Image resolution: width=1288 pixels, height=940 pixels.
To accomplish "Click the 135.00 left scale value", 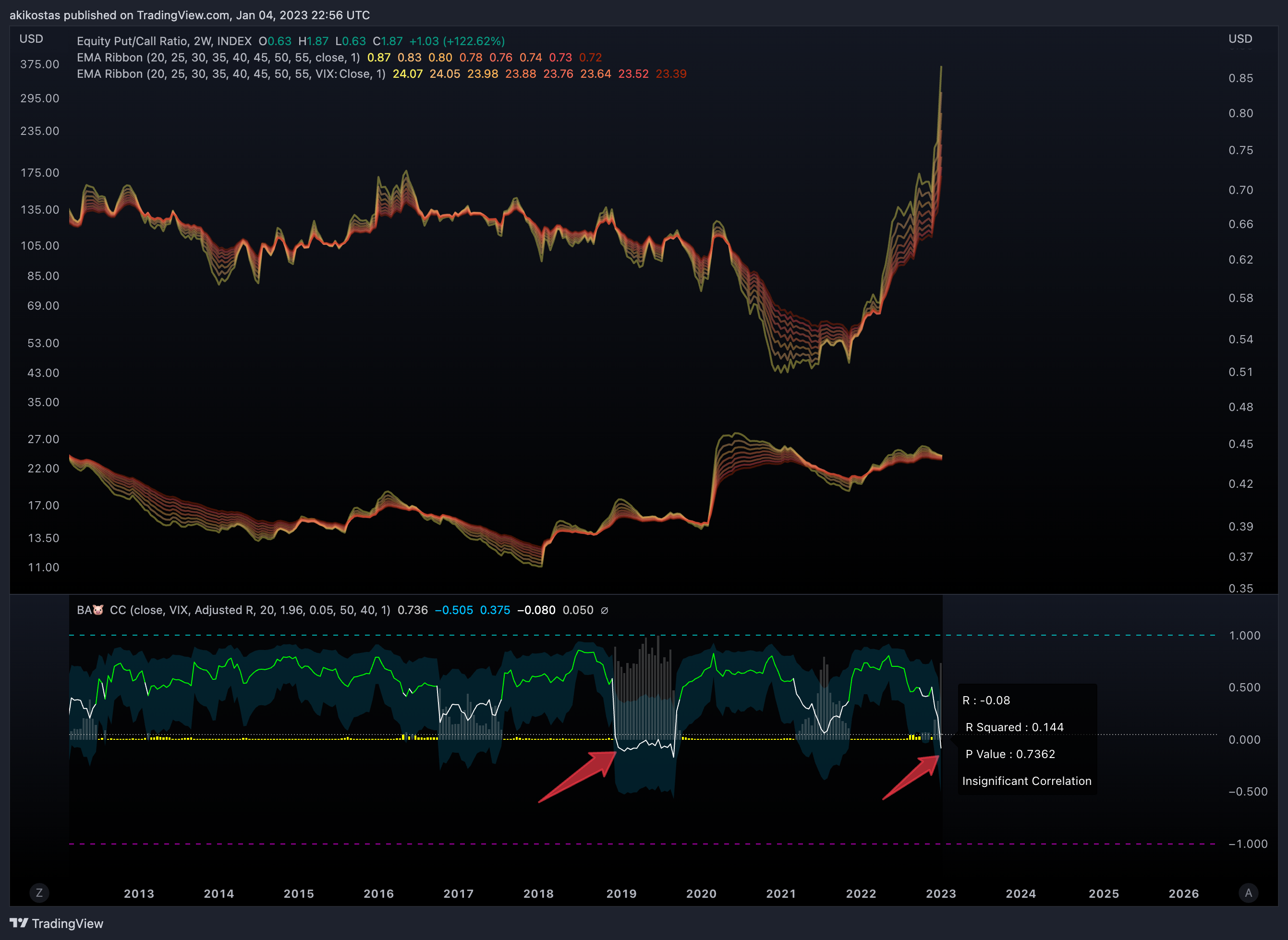I will [x=40, y=210].
